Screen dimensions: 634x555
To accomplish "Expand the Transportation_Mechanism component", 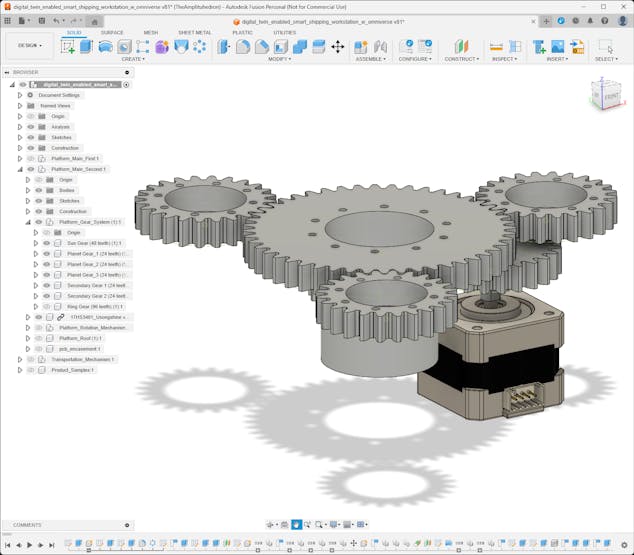I will (x=20, y=359).
